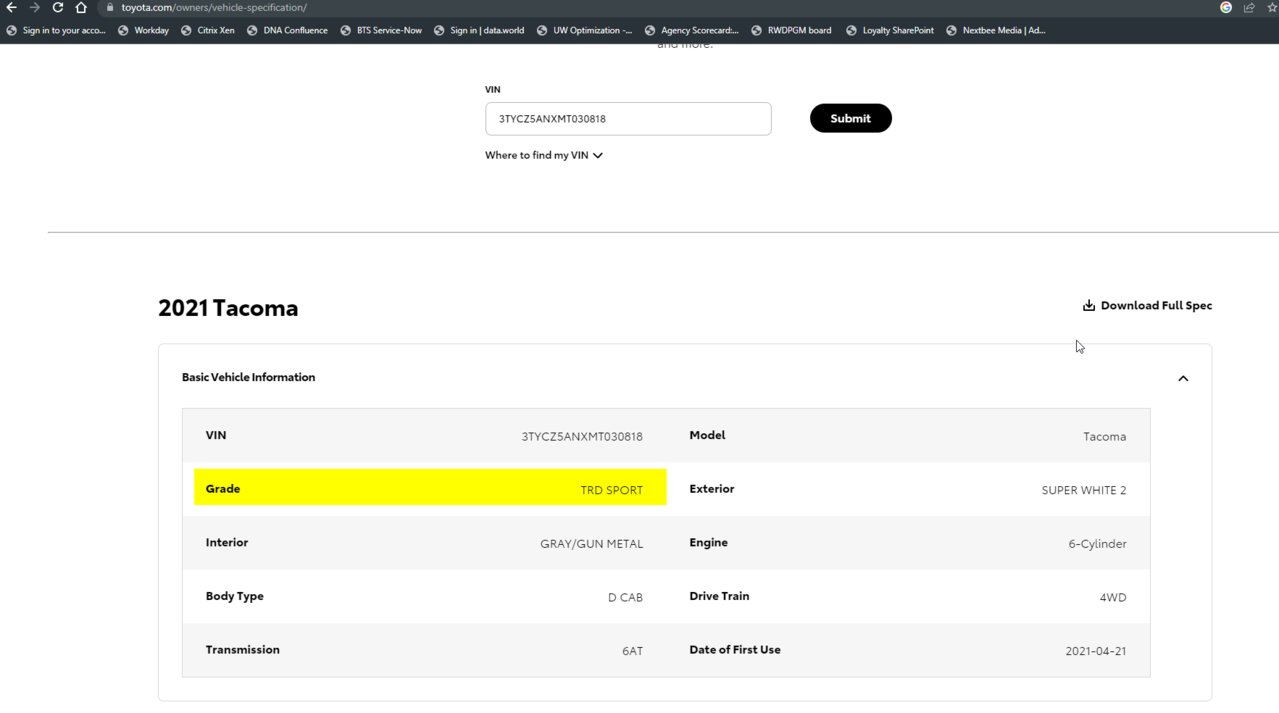Open the Sign in to your account bookmark
Viewport: 1279px width, 713px height.
pos(57,30)
